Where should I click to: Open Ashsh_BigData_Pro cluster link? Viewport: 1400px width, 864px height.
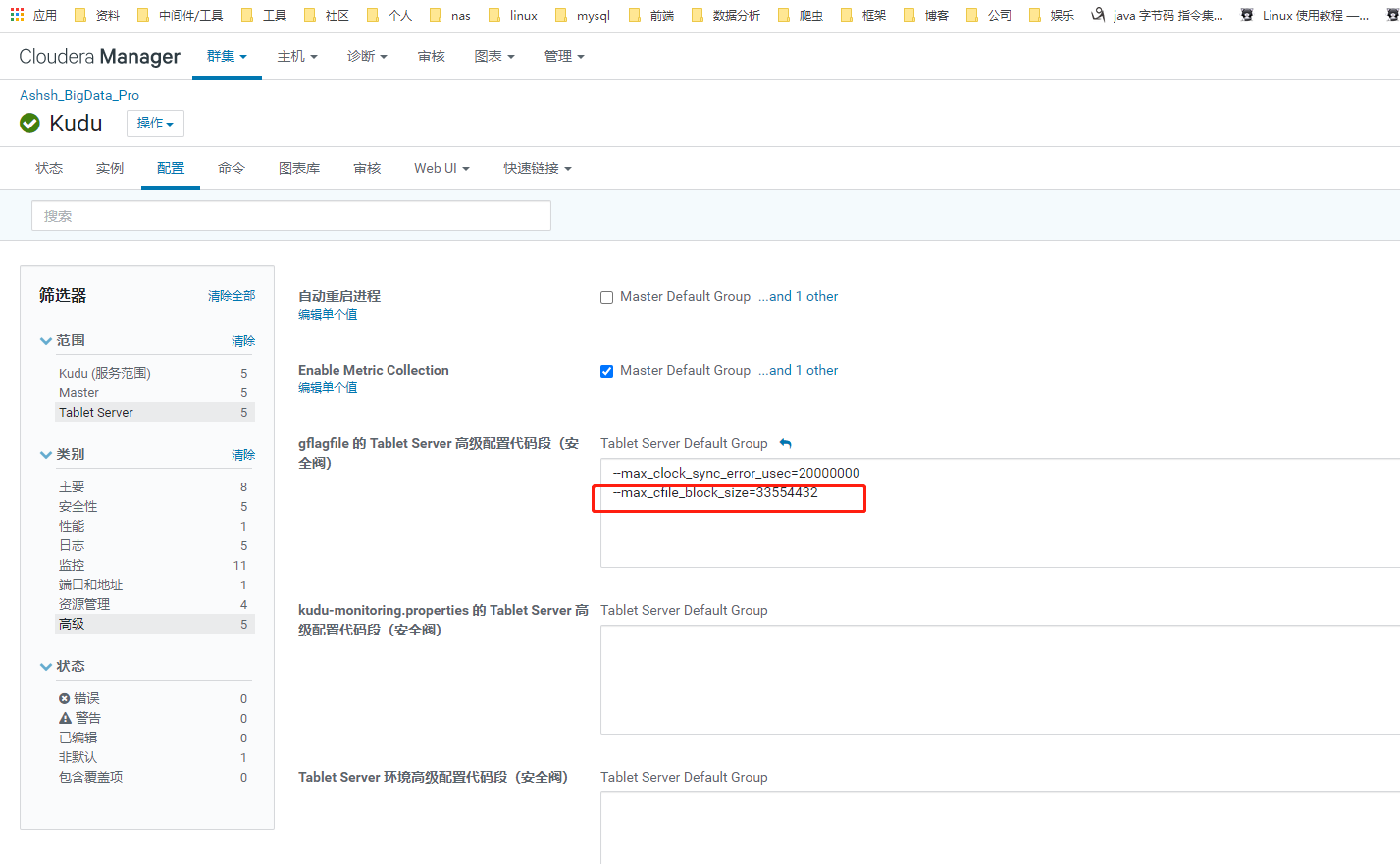(x=79, y=95)
